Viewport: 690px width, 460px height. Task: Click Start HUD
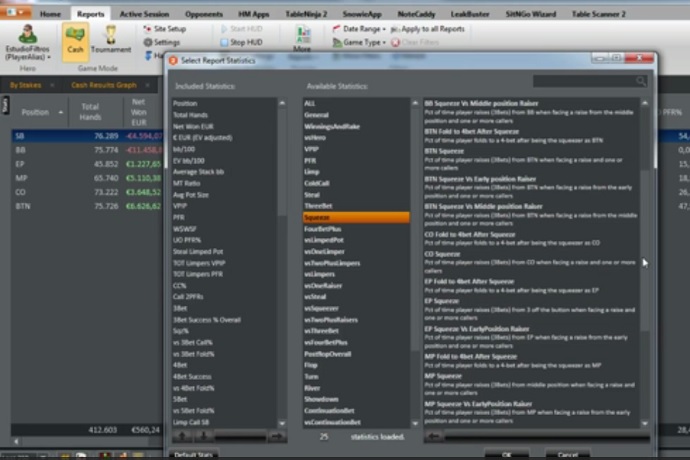click(241, 29)
